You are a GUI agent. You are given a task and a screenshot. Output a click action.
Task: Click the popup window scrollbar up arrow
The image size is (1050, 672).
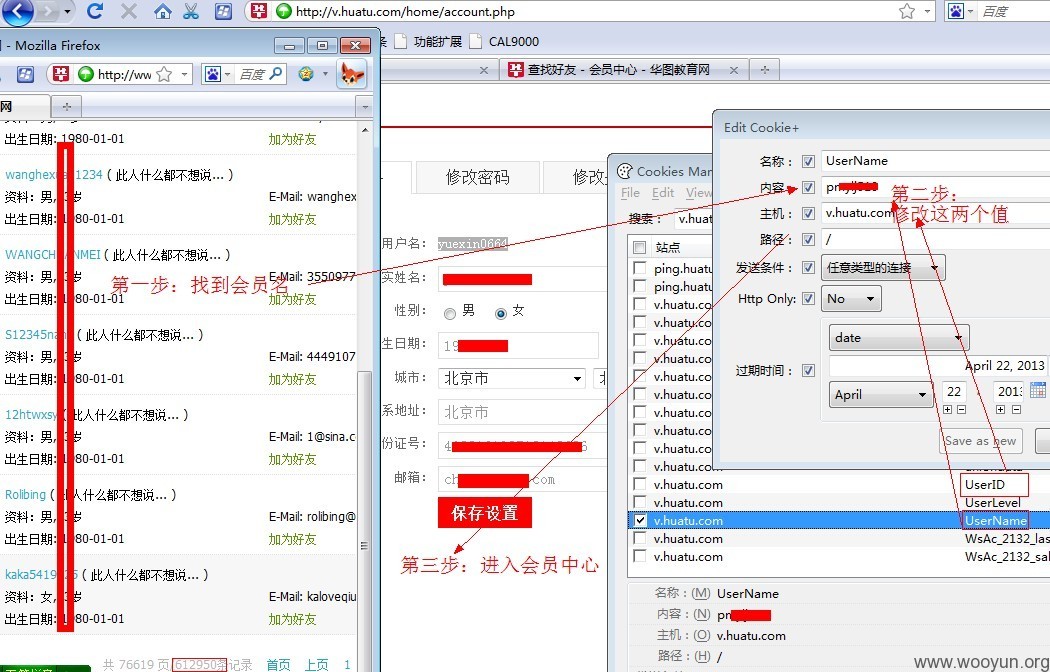coord(365,130)
